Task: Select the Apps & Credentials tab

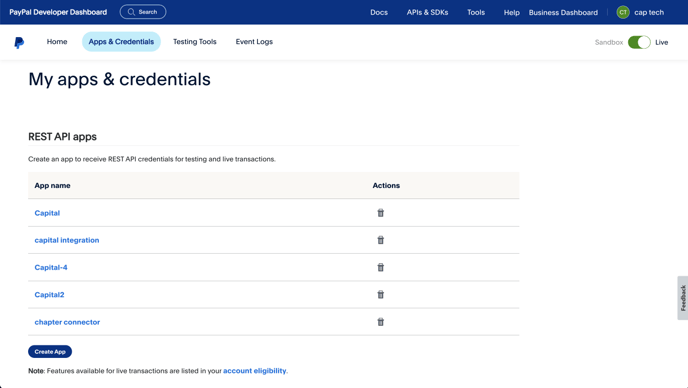Action: (x=121, y=42)
